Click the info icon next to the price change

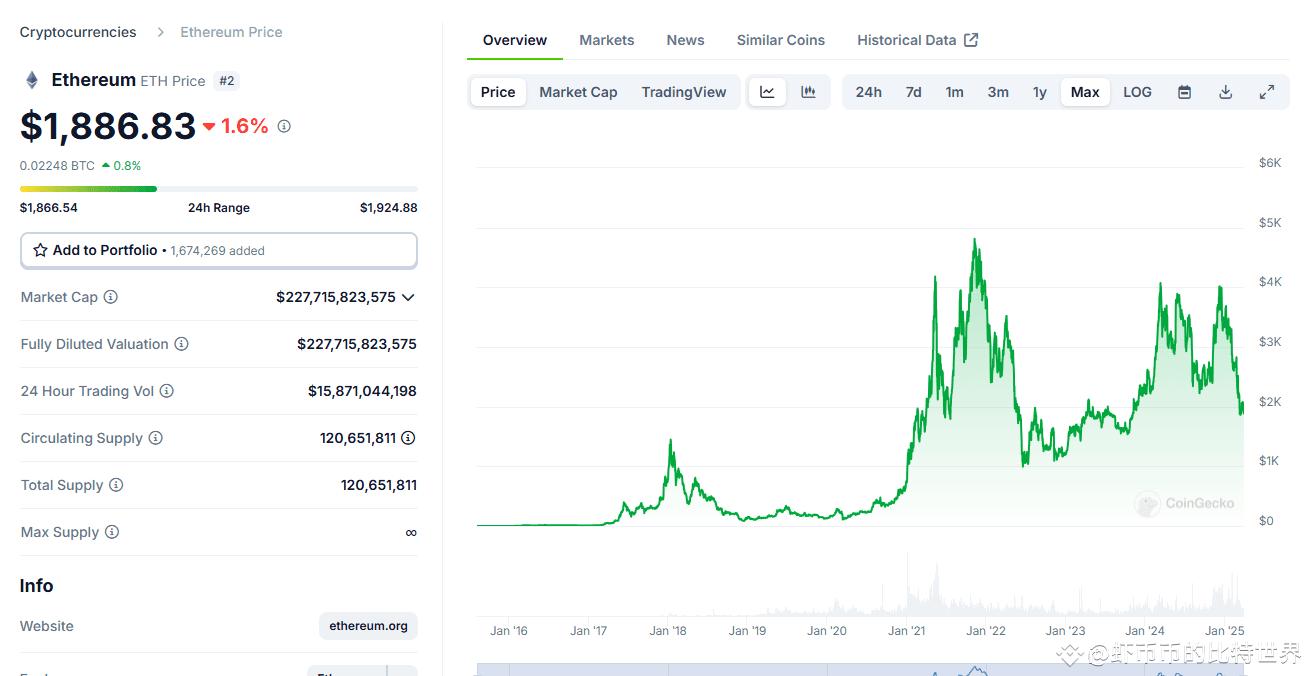(283, 126)
